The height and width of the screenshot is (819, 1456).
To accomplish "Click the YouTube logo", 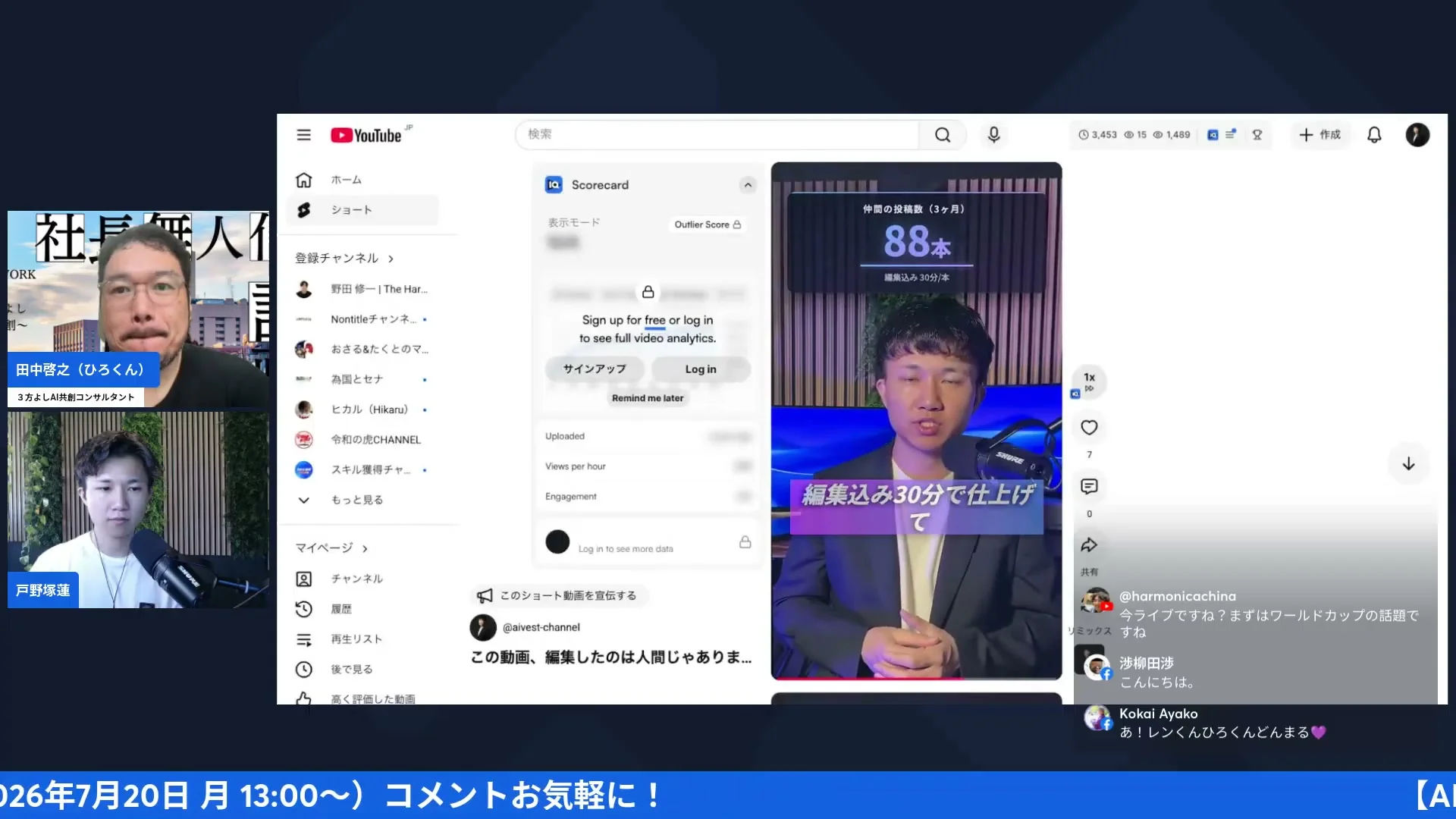I will click(x=366, y=135).
